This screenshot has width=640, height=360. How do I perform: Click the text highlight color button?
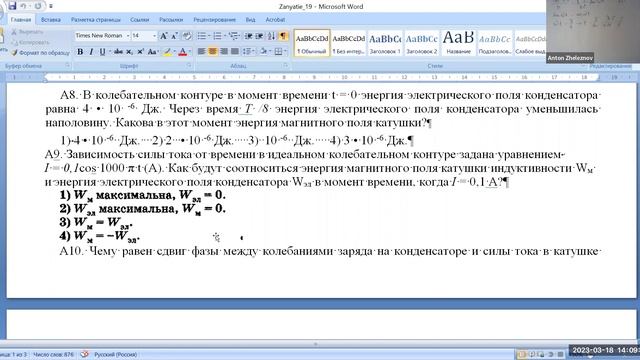167,52
